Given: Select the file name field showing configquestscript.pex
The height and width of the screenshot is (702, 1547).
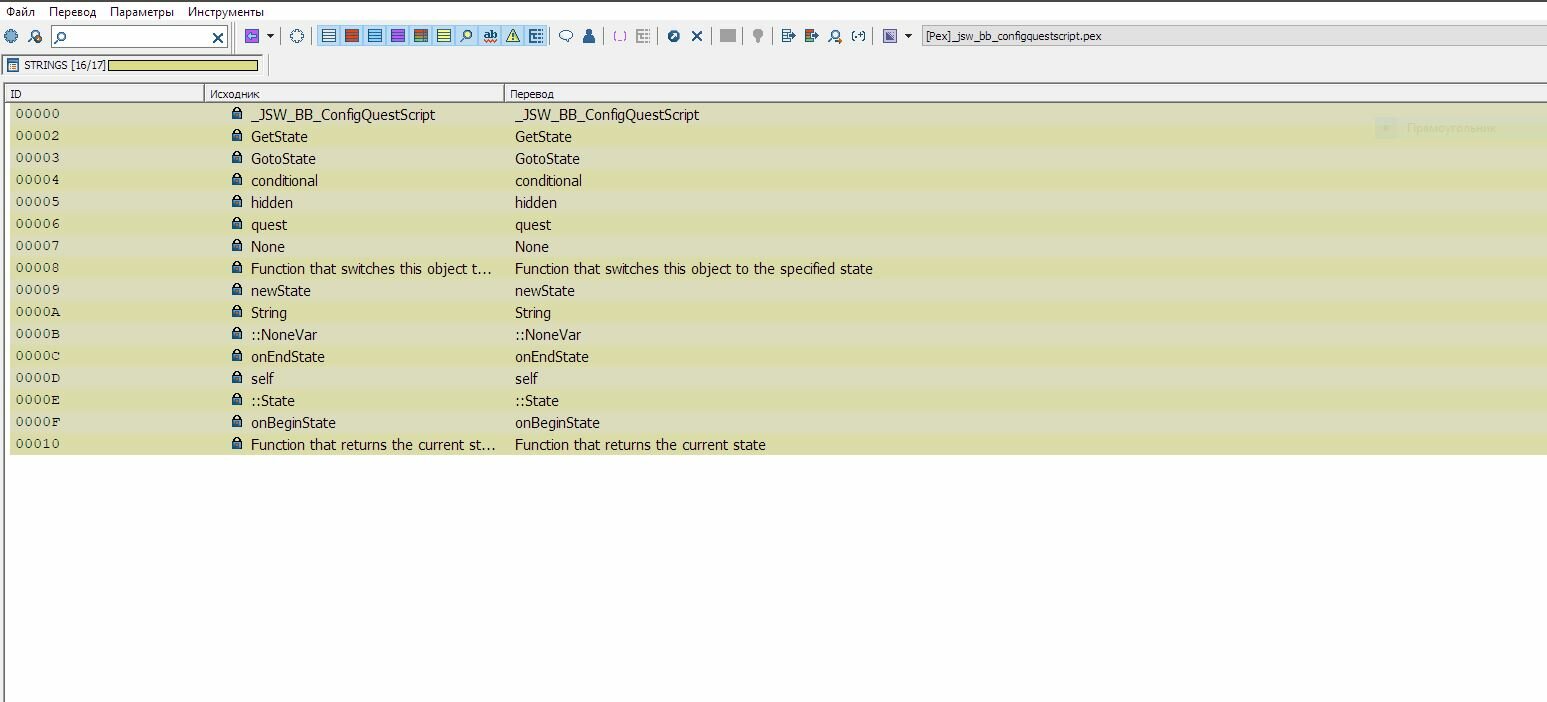Looking at the screenshot, I should (x=1234, y=36).
